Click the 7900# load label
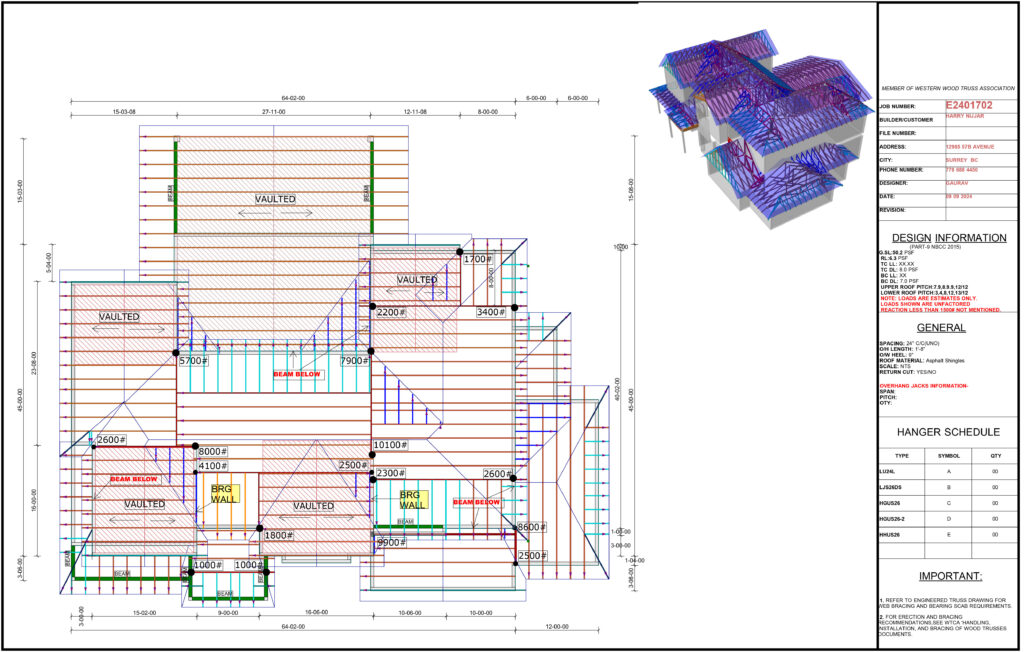The image size is (1024, 652). (x=355, y=361)
